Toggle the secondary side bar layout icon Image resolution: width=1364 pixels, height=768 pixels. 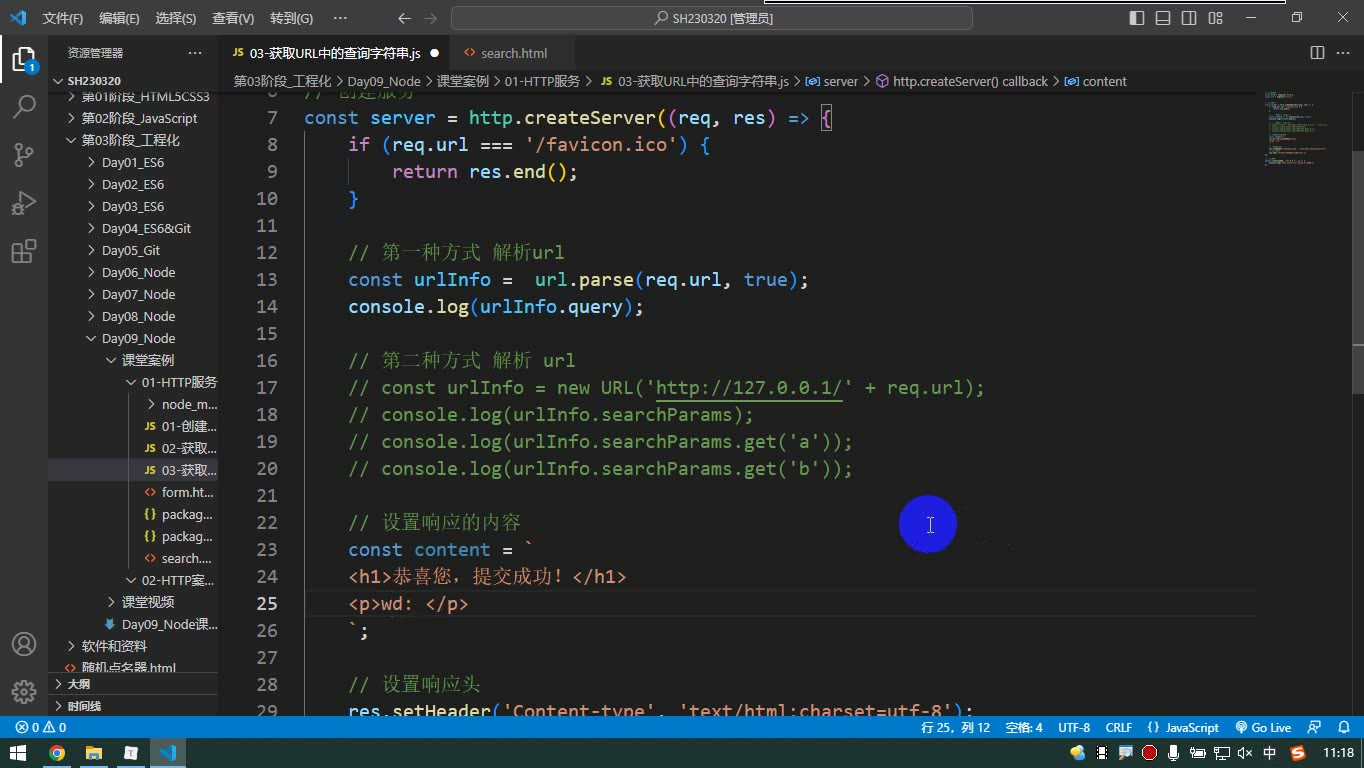coord(1189,18)
